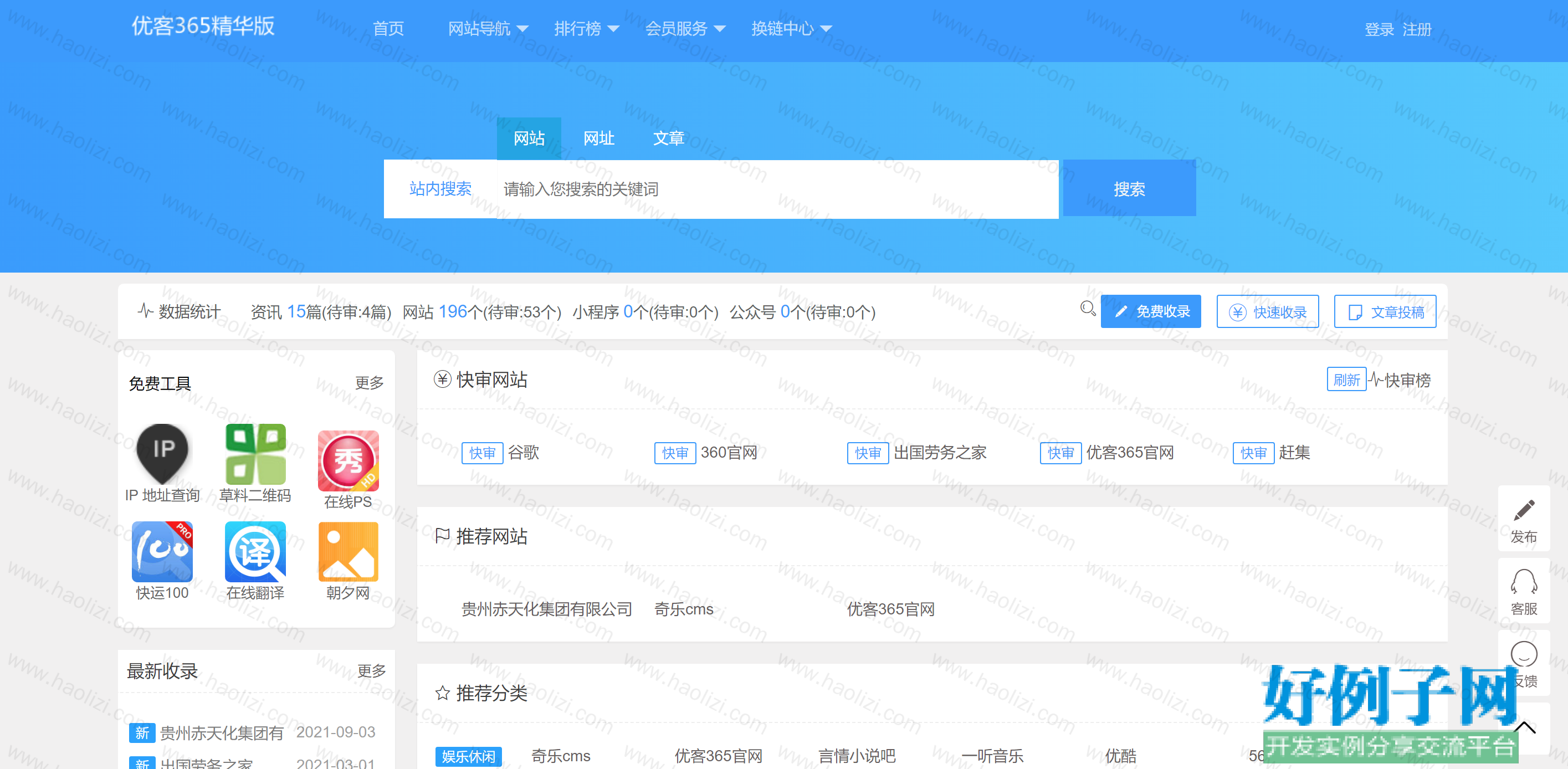1568x769 pixels.
Task: Click the 资讯 15篇 statistic
Action: [x=321, y=312]
